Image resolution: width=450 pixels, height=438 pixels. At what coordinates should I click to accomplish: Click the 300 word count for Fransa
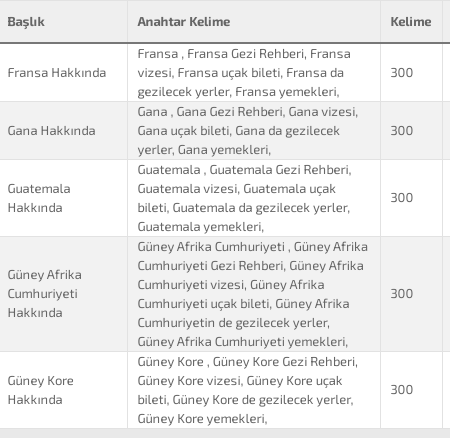[402, 73]
